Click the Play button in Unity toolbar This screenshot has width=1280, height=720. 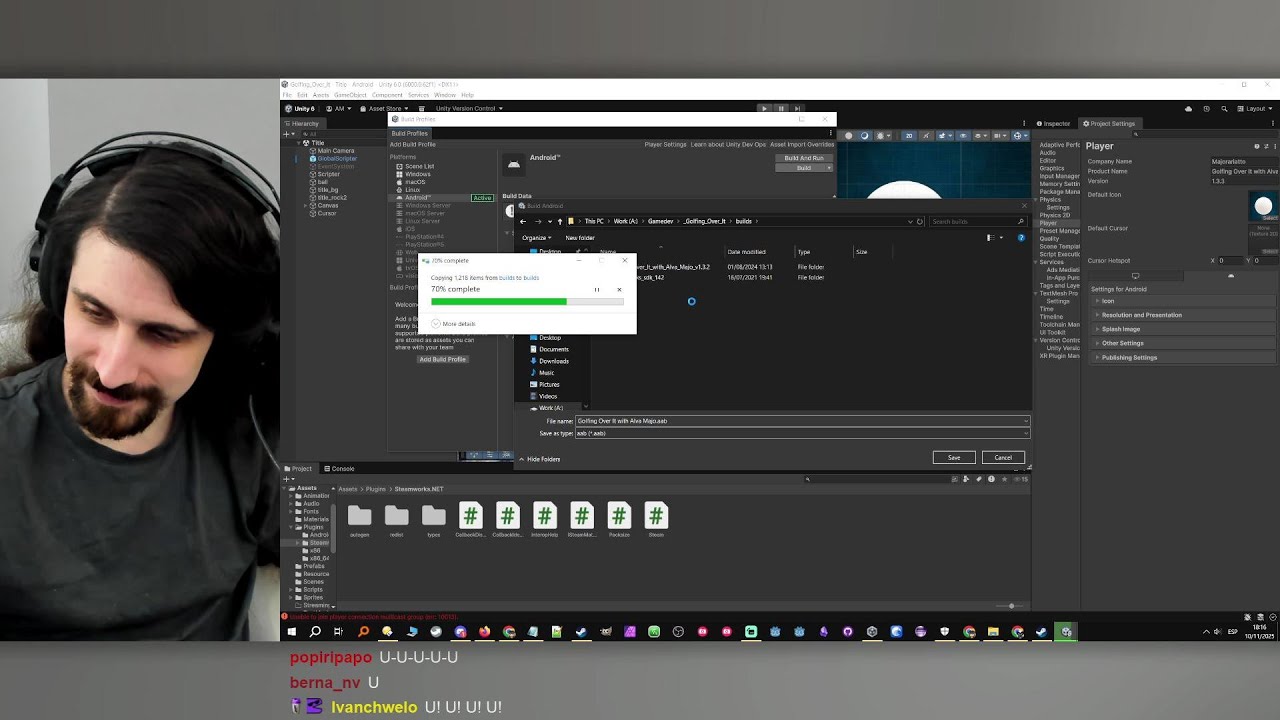point(765,108)
